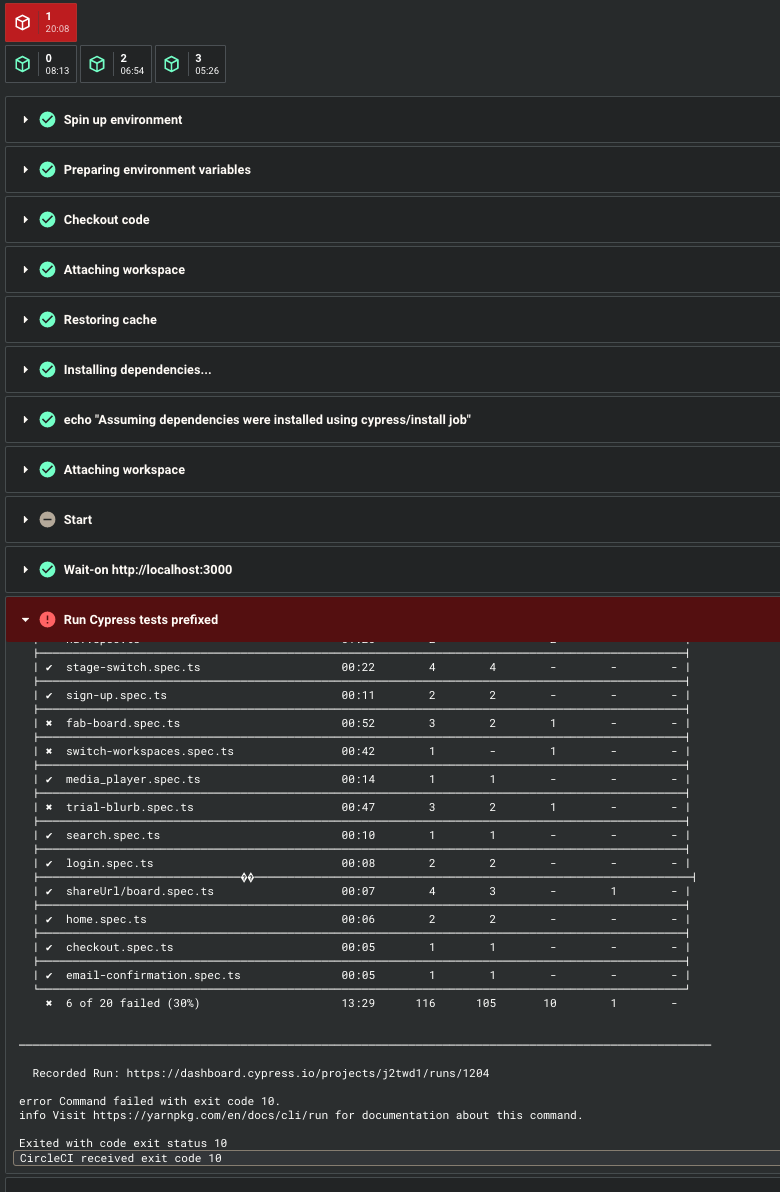Expand the Checkout code step
This screenshot has width=780, height=1192.
tap(25, 219)
